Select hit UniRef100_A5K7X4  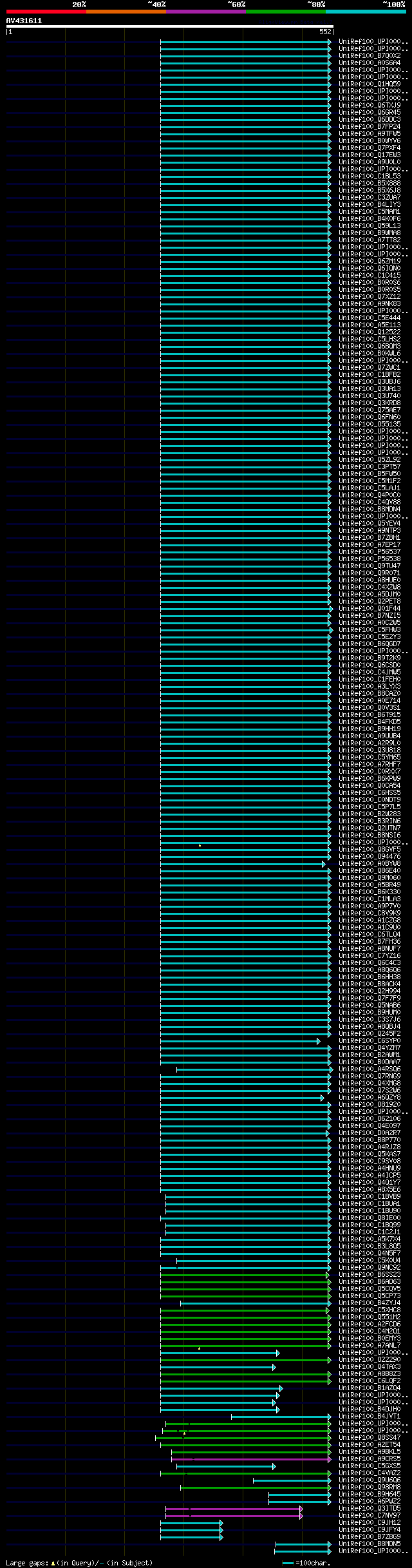pyautogui.click(x=370, y=1239)
